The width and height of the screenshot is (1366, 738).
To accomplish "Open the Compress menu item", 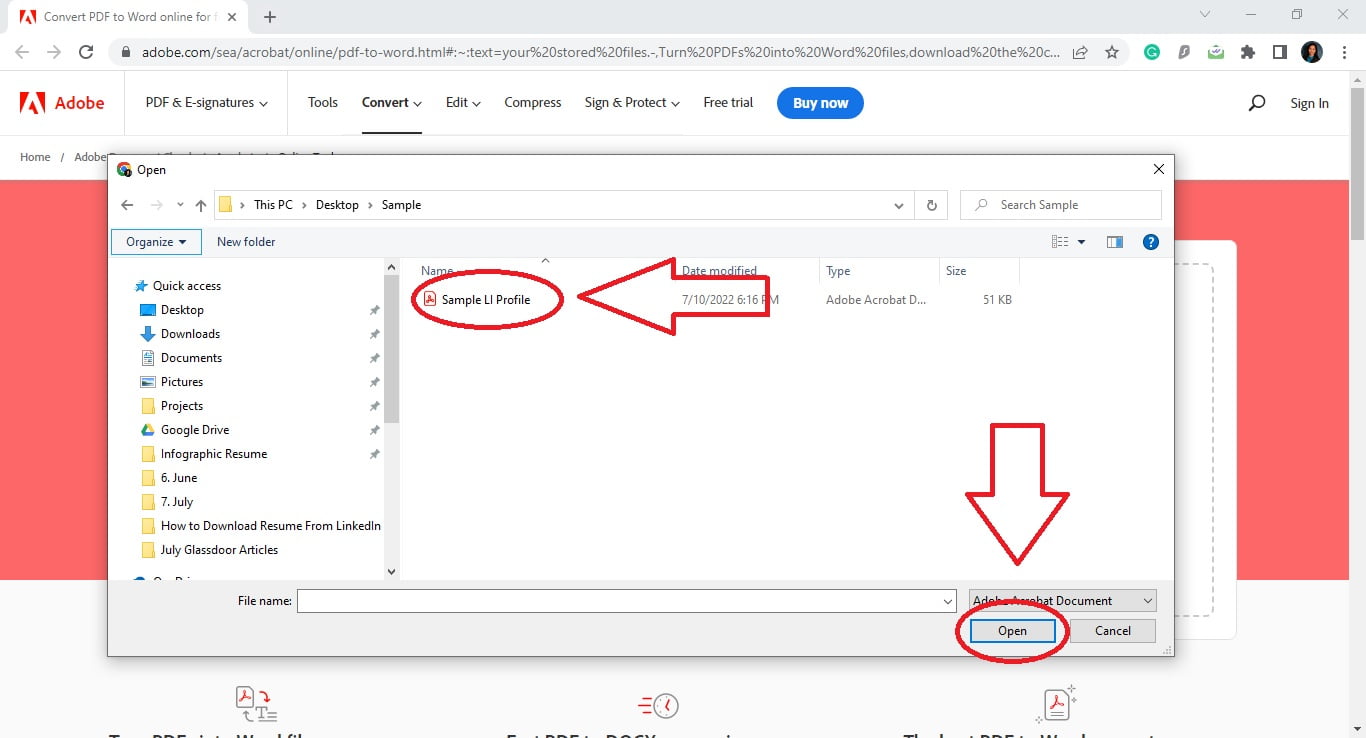I will pyautogui.click(x=533, y=103).
